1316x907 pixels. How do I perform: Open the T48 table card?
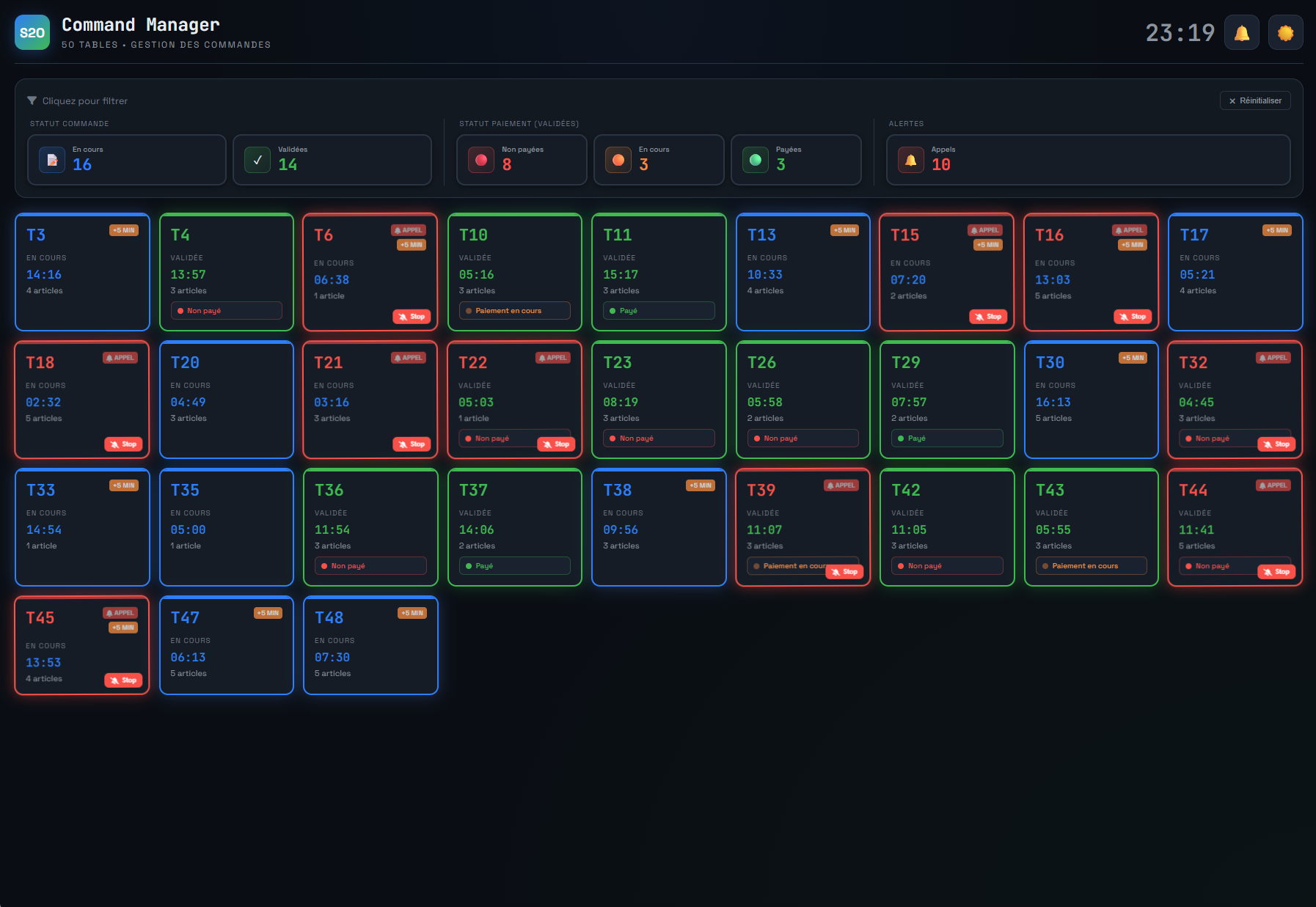click(370, 645)
